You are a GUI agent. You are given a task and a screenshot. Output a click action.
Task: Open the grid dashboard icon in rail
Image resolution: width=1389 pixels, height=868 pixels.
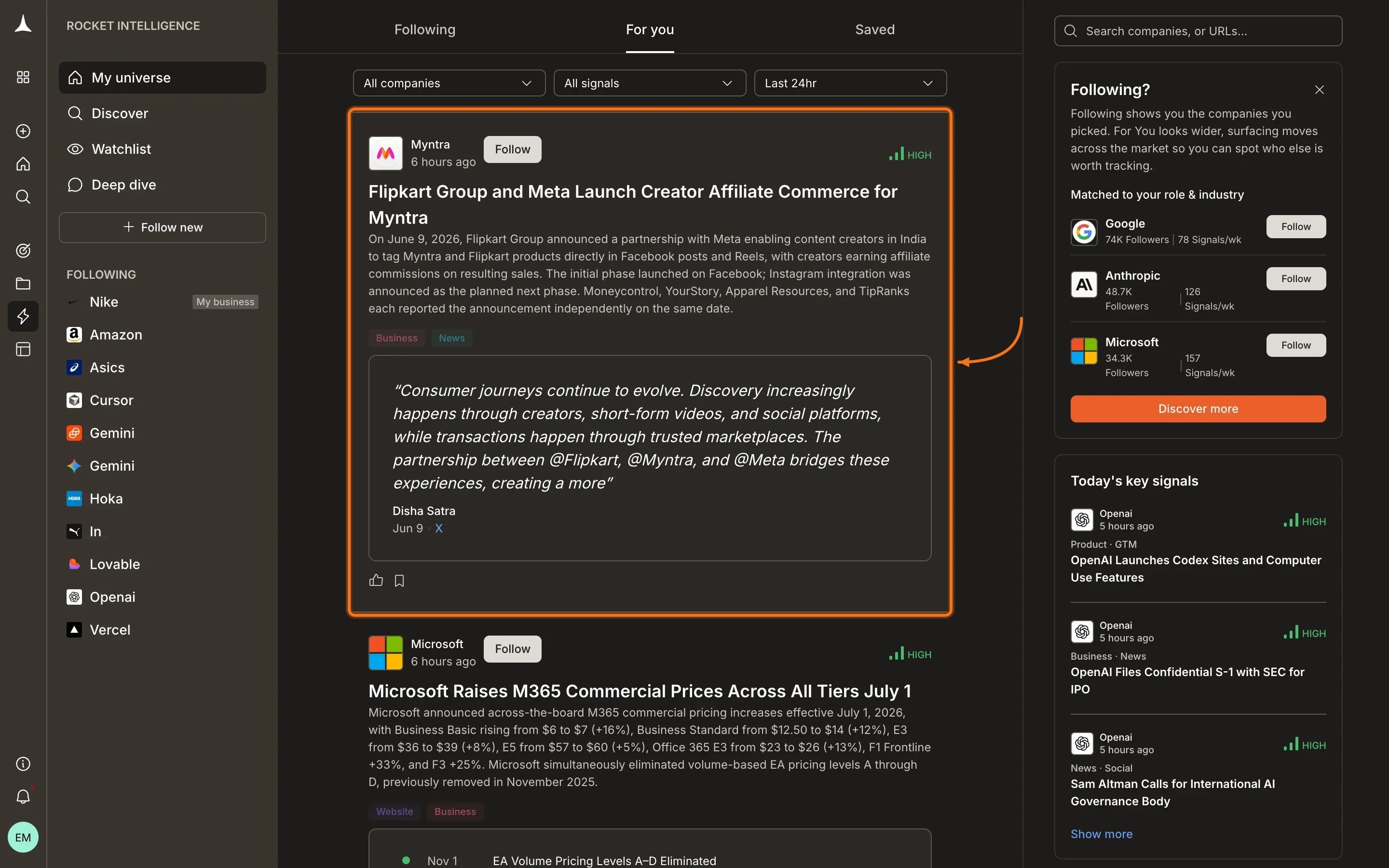click(x=23, y=77)
